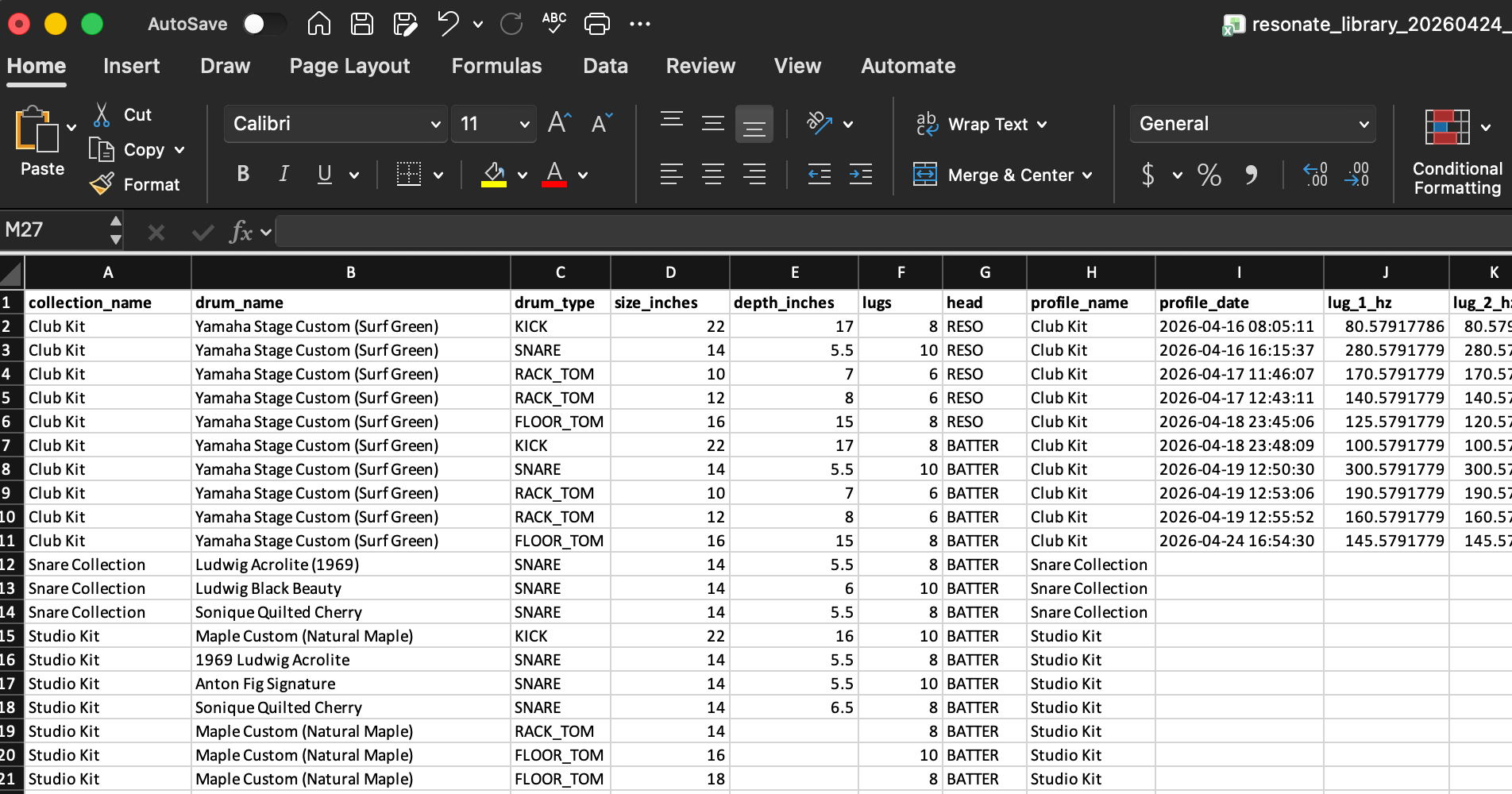Apply the red font color
1512x794 pixels.
tap(554, 174)
